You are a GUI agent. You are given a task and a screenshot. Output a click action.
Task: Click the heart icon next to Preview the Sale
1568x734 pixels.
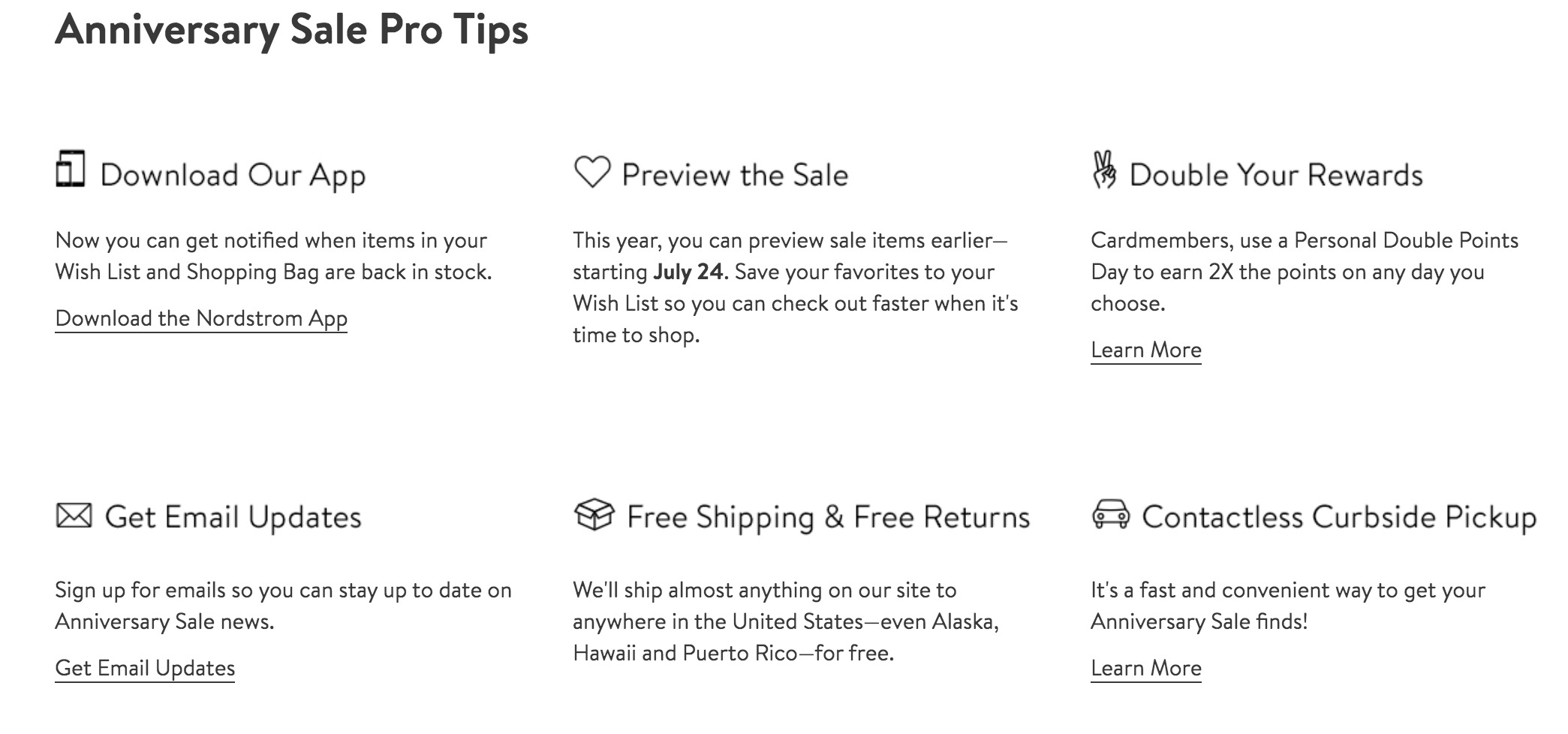tap(592, 172)
